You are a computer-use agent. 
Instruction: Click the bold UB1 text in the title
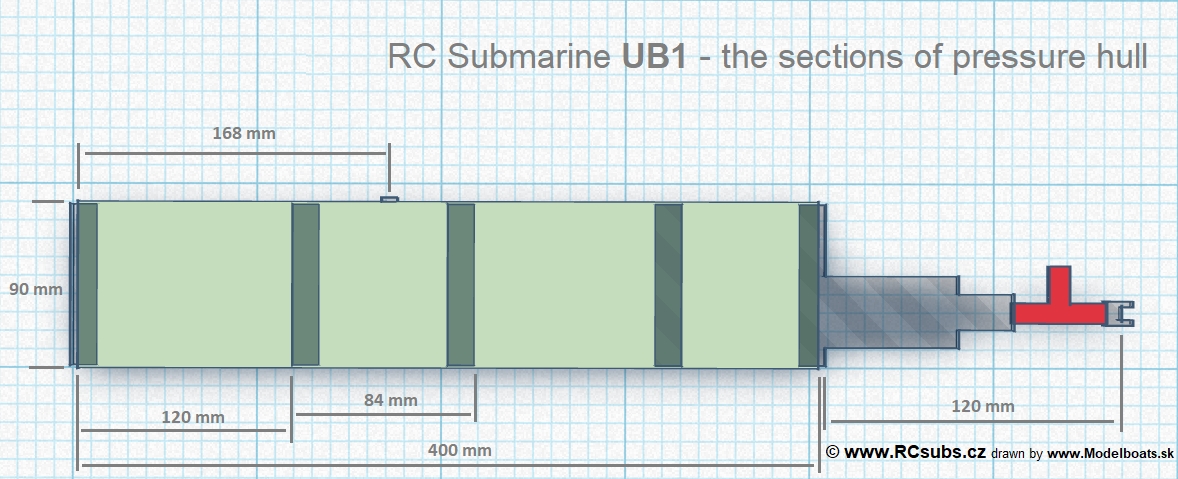point(654,57)
